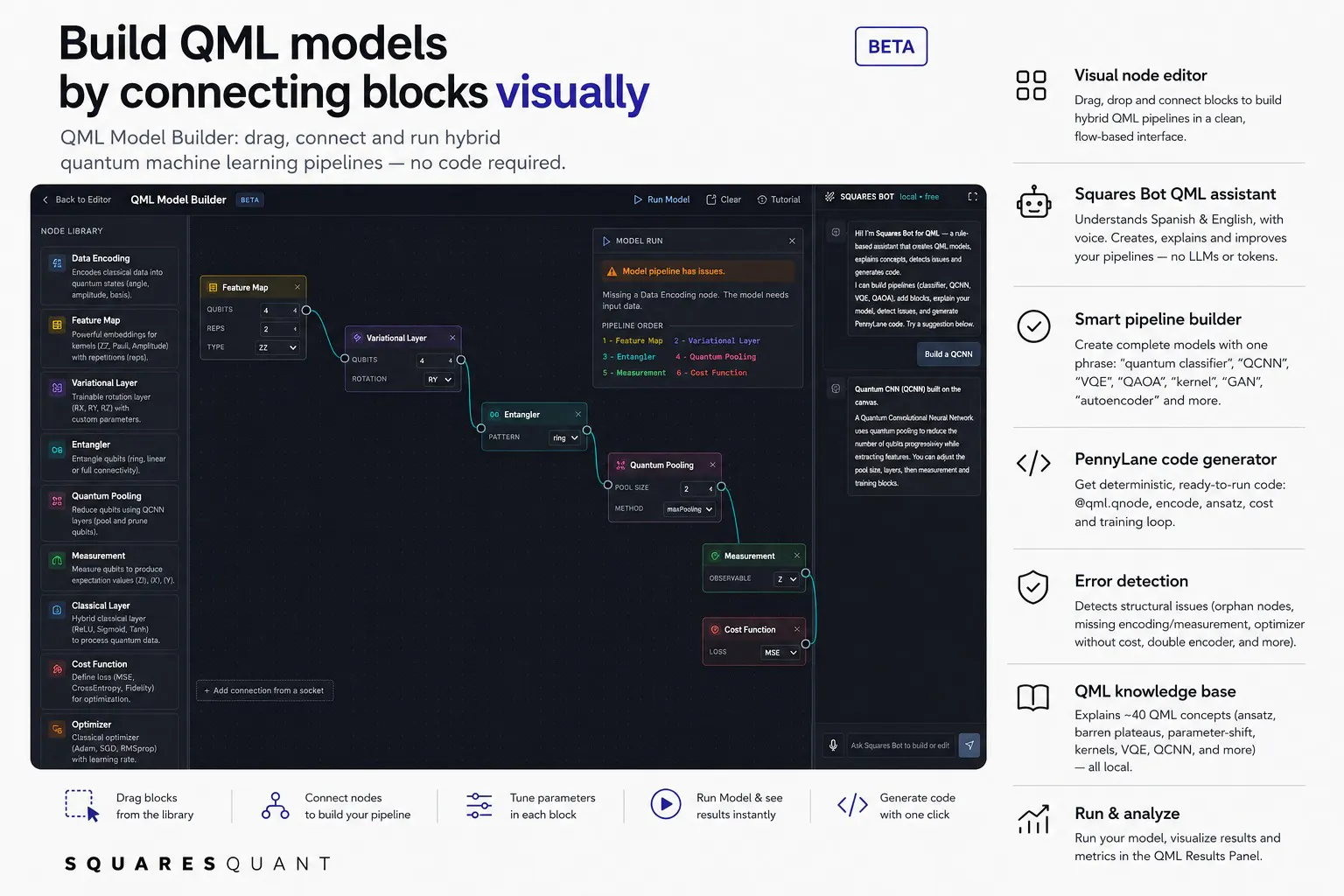
Task: Click the Feature Map icon in Node Library
Action: point(57,325)
